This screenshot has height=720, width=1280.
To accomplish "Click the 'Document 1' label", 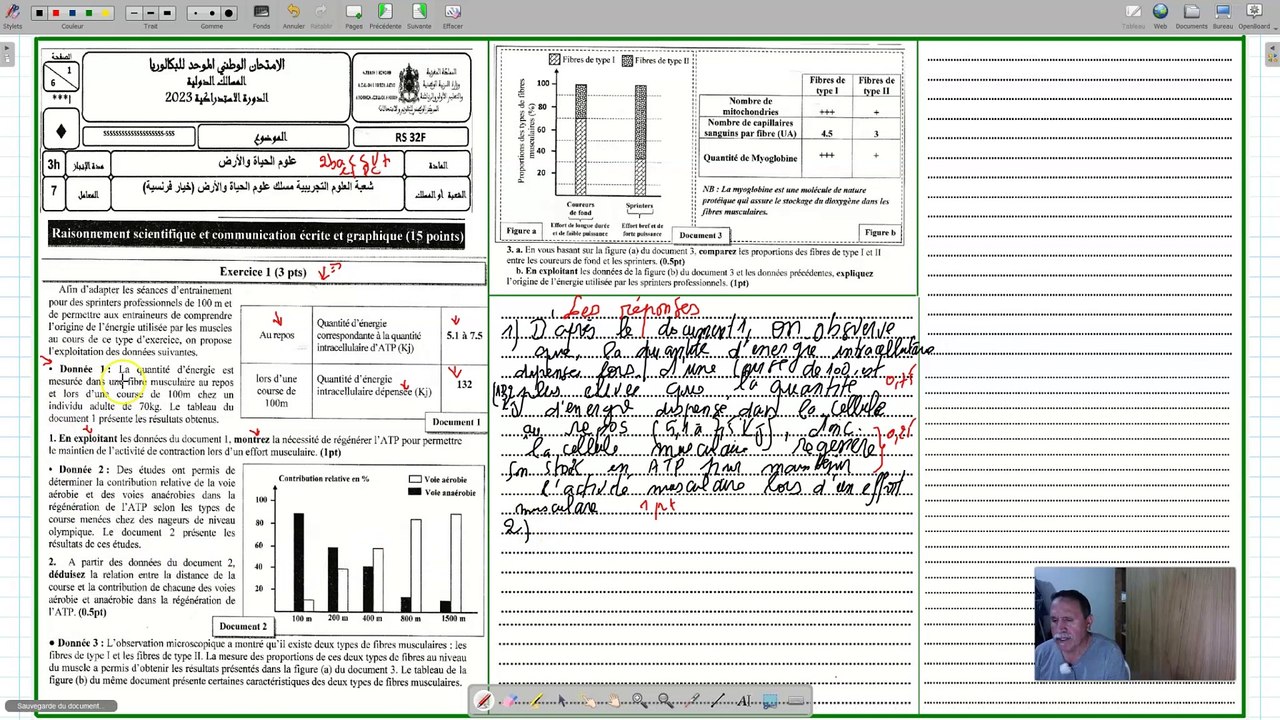I will point(456,422).
